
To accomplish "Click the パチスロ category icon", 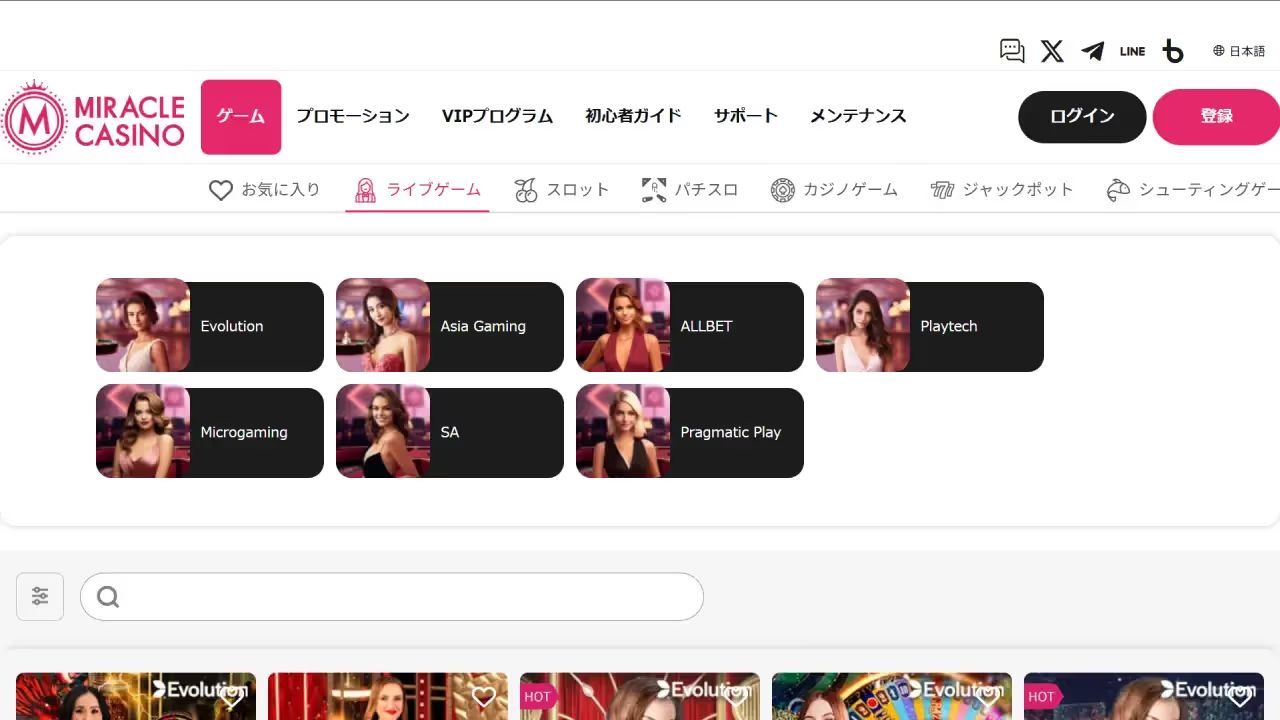I will coord(653,189).
